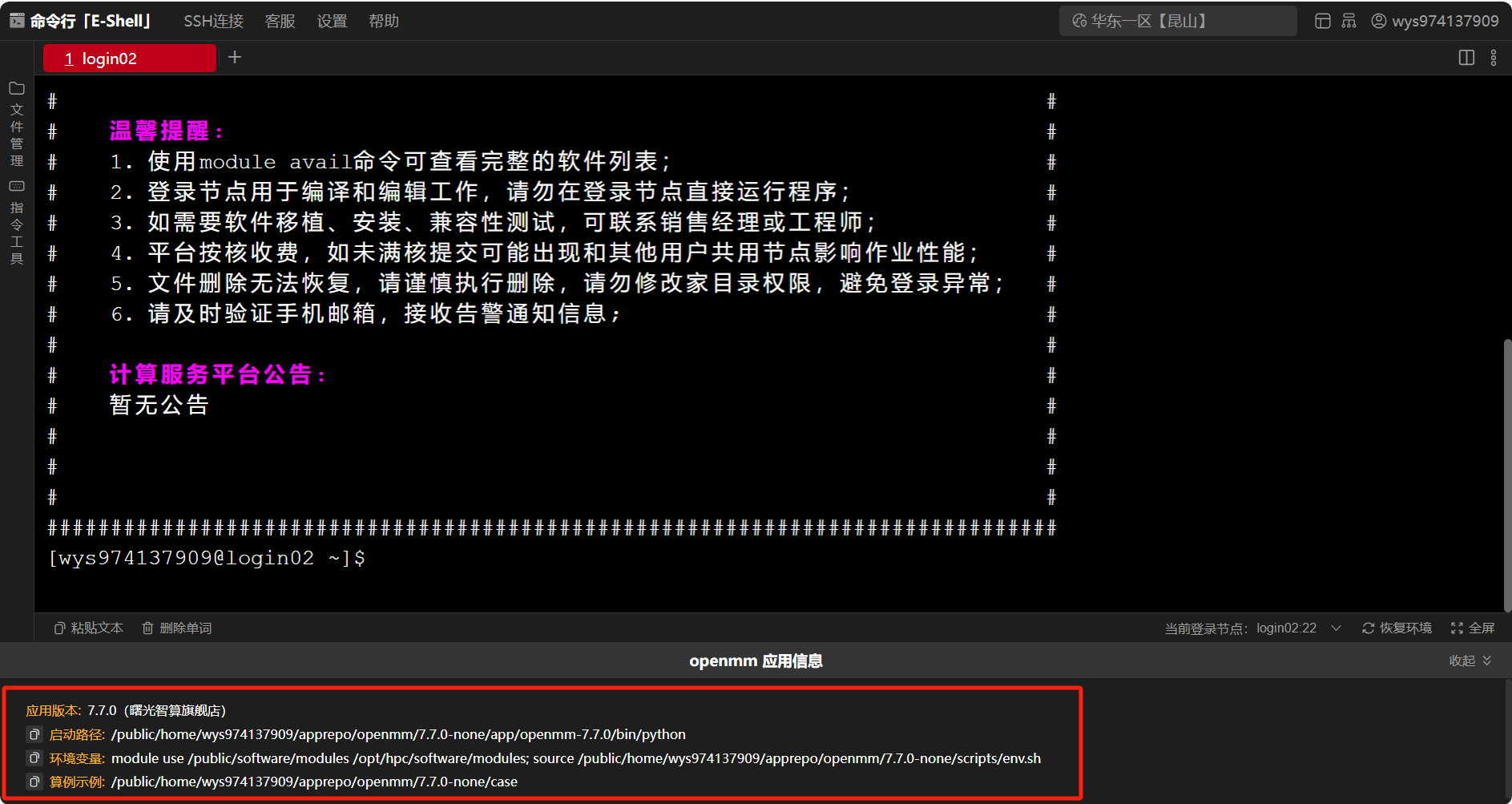The height and width of the screenshot is (804, 1512).
Task: Open the SSH连接 menu
Action: click(213, 21)
